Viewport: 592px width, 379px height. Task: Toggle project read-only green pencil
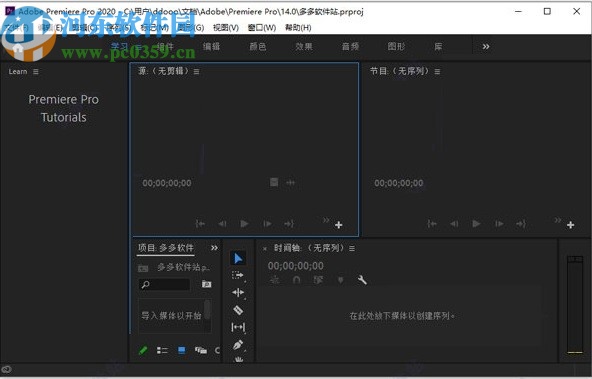(x=143, y=350)
